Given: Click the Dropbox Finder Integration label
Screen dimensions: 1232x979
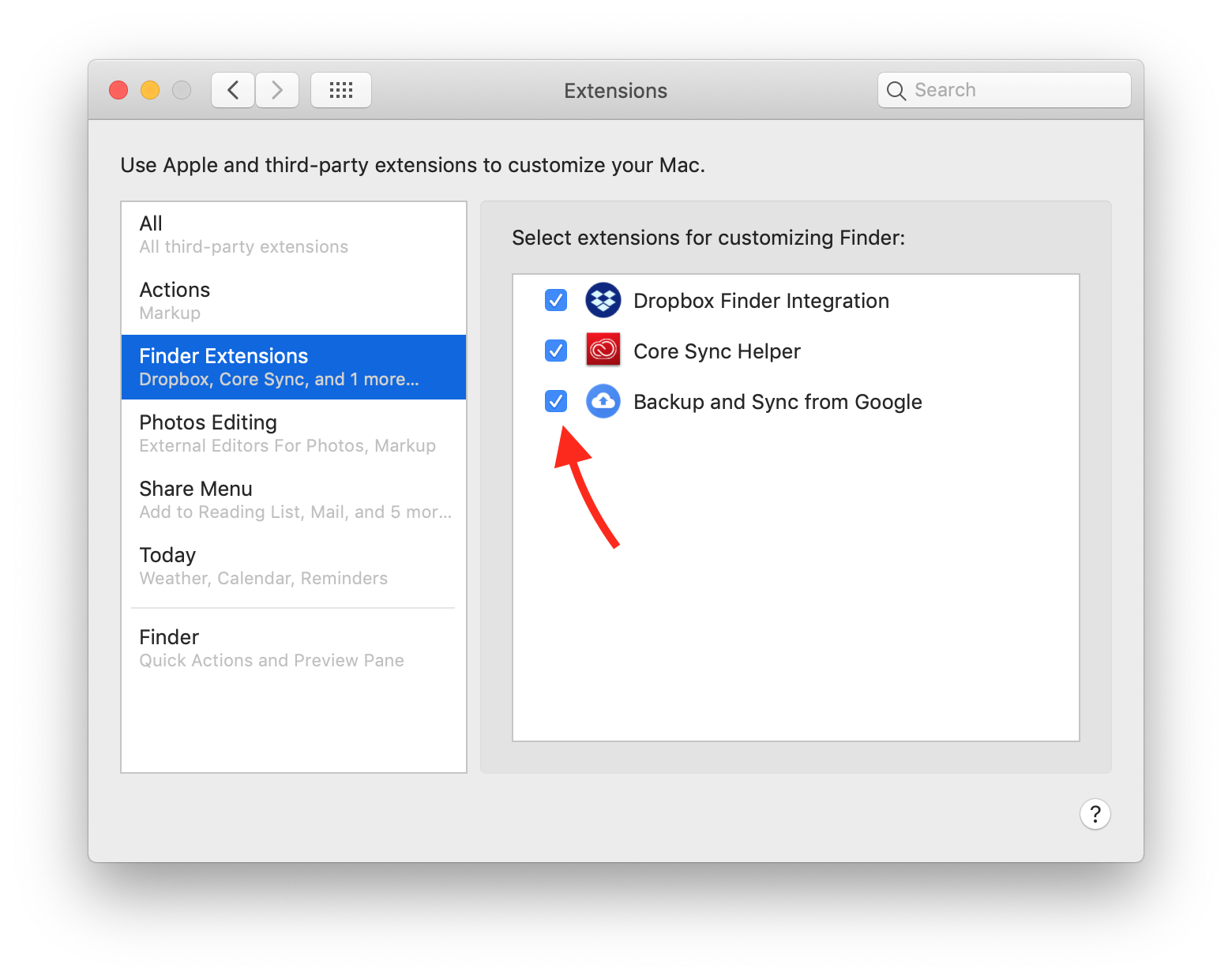Looking at the screenshot, I should 761,301.
